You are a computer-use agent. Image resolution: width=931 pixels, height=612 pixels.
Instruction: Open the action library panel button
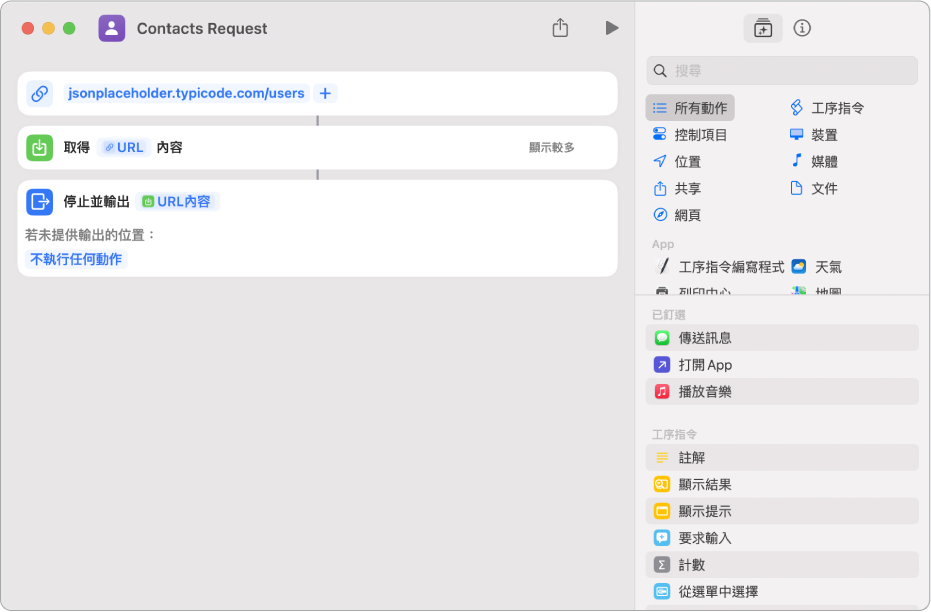click(762, 28)
